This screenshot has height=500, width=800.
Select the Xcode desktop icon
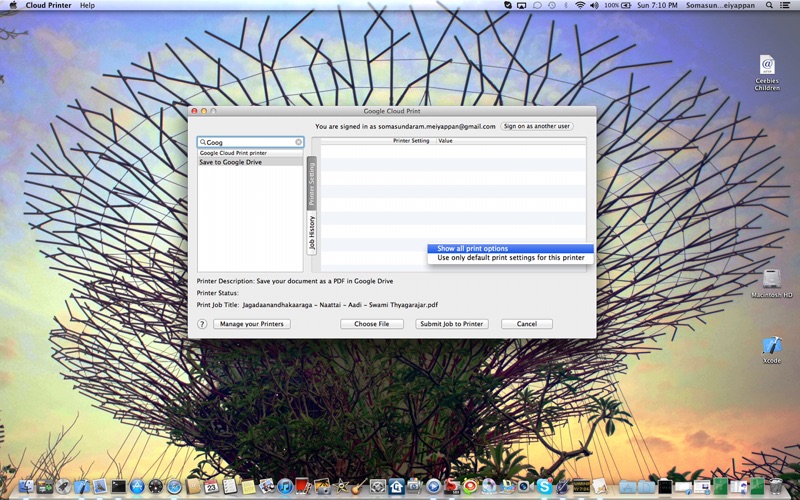[771, 349]
